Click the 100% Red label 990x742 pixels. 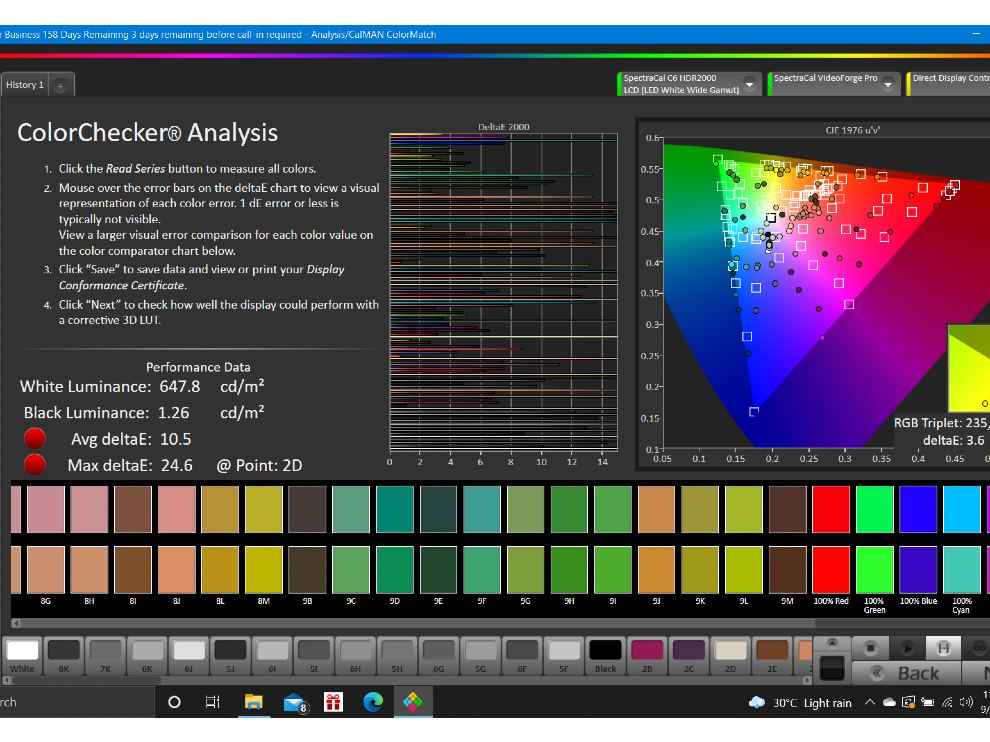[x=831, y=601]
